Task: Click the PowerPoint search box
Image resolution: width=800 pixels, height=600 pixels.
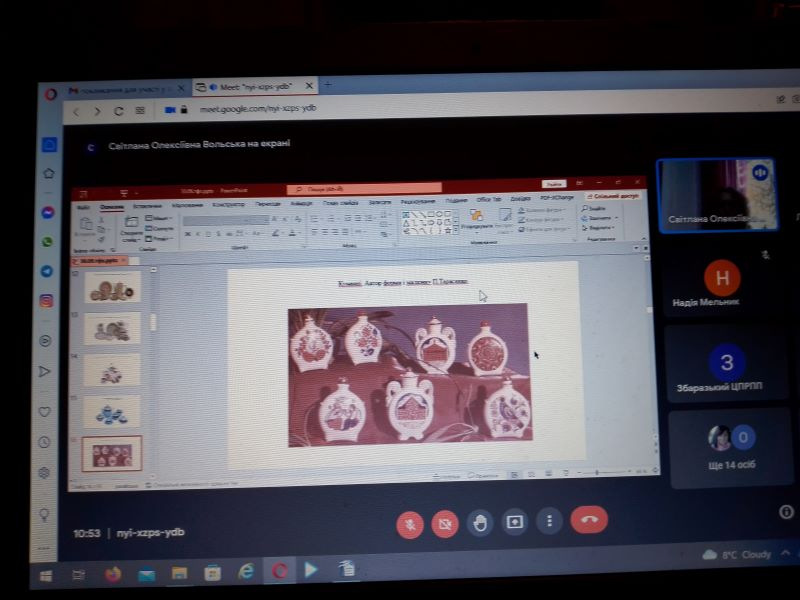Action: 364,189
